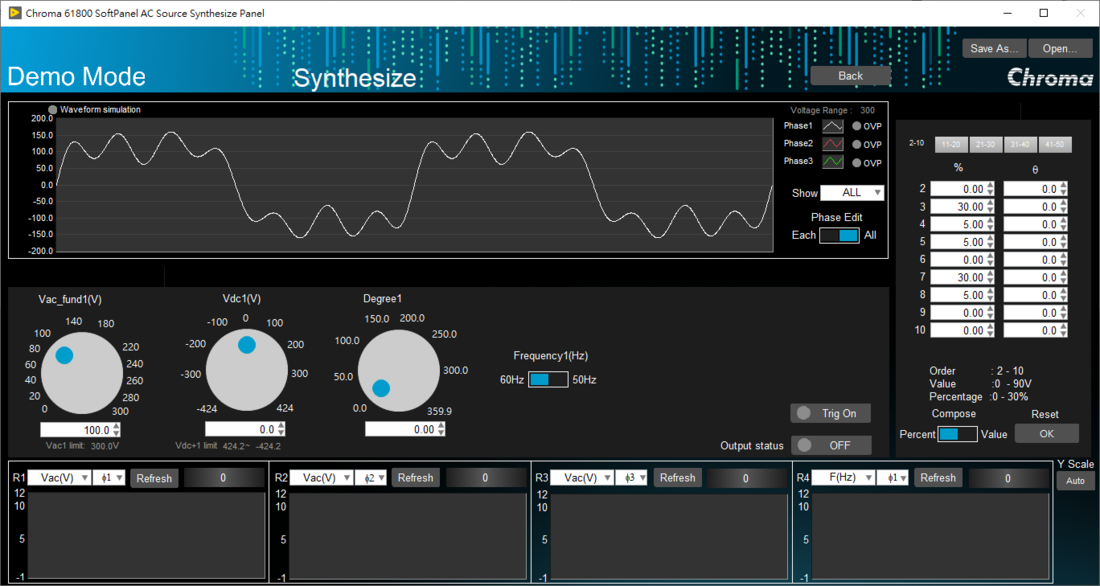Click the R4 Refresh button
The height and width of the screenshot is (586, 1100).
938,479
